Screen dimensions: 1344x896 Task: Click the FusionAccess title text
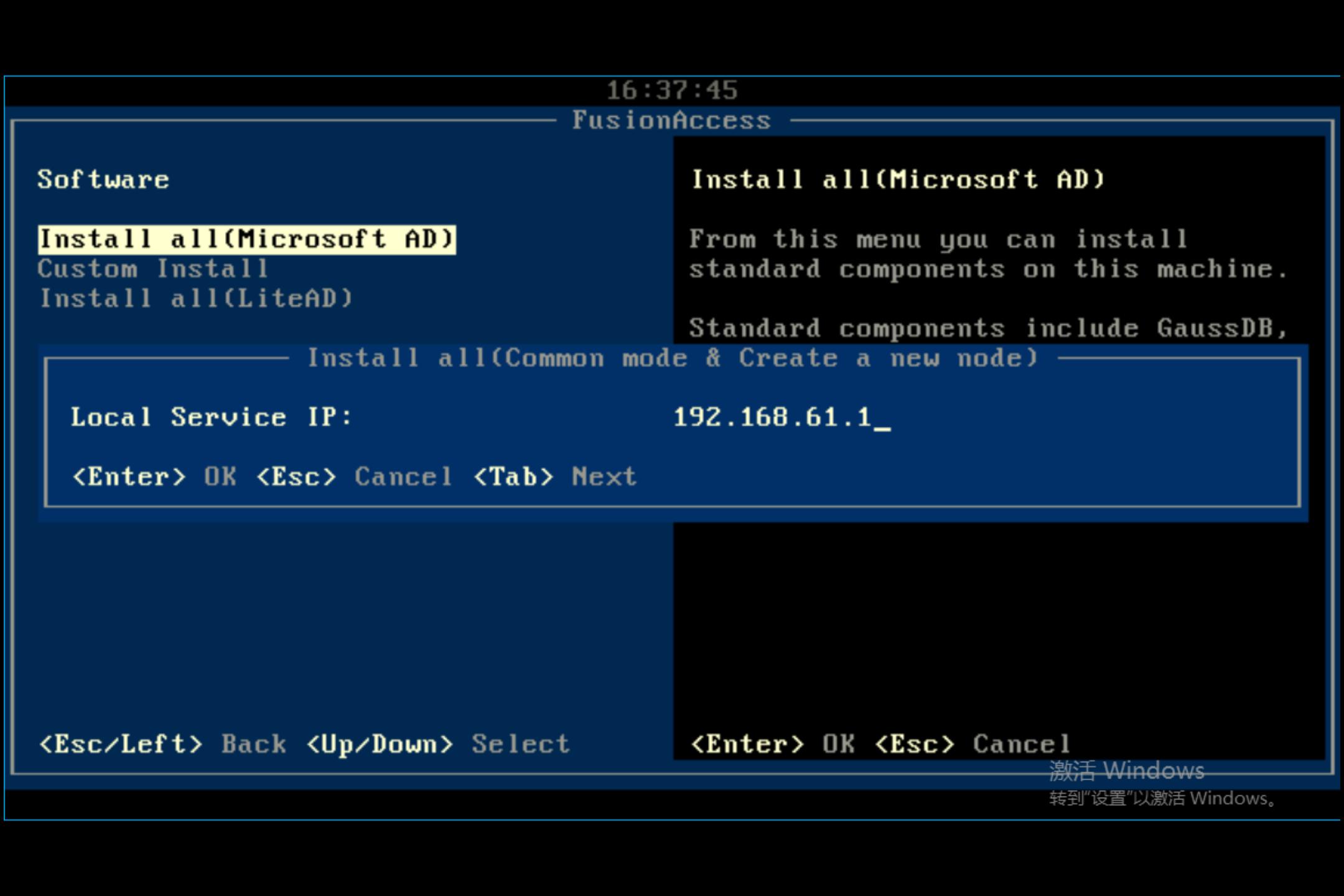point(671,119)
